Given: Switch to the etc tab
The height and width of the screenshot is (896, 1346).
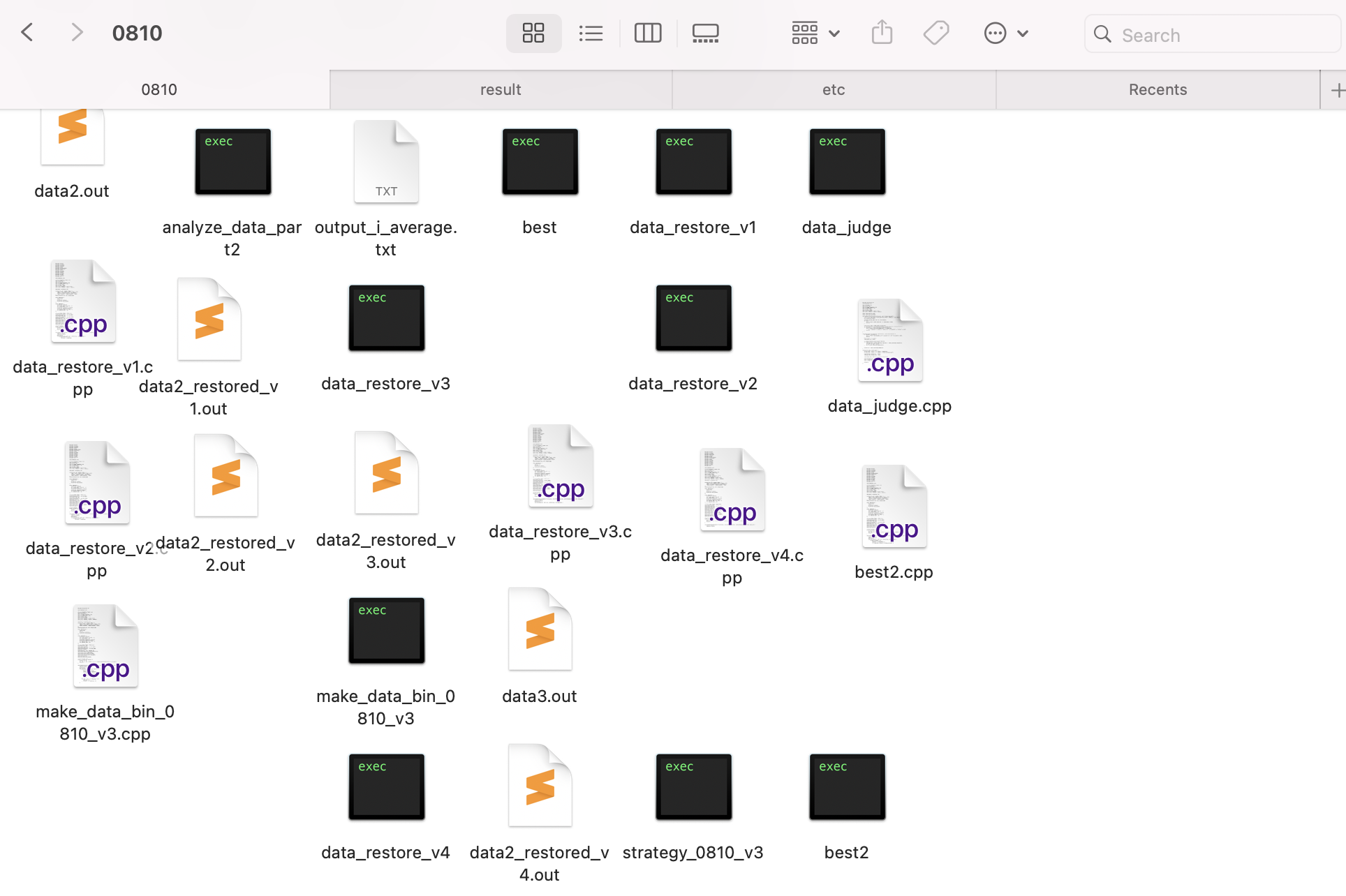Looking at the screenshot, I should pos(834,89).
